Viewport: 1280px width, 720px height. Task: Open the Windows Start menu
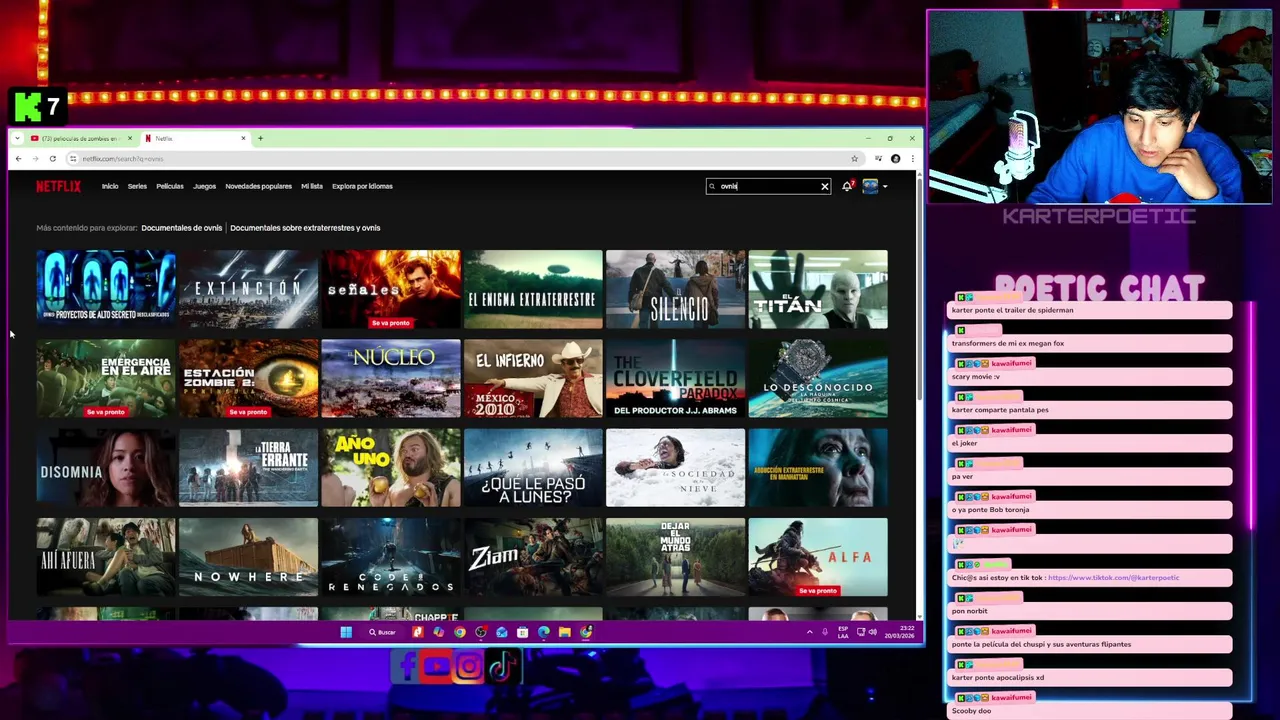[346, 632]
